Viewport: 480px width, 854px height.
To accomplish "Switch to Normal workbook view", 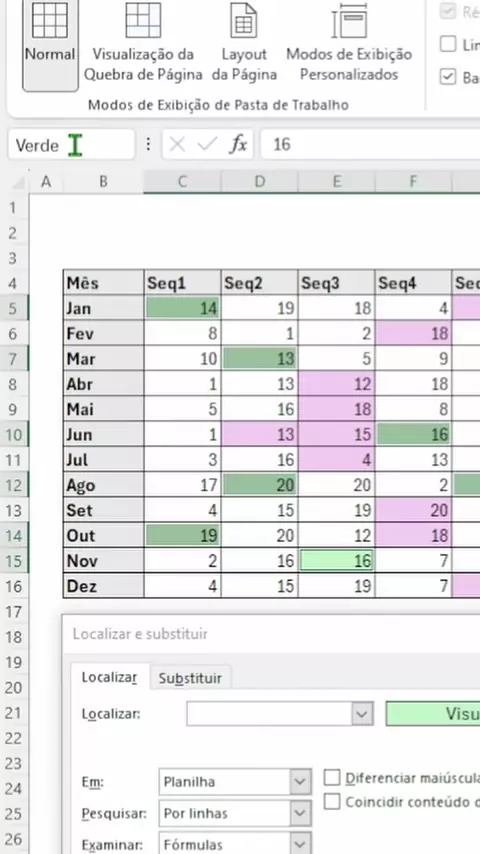I will pyautogui.click(x=50, y=45).
